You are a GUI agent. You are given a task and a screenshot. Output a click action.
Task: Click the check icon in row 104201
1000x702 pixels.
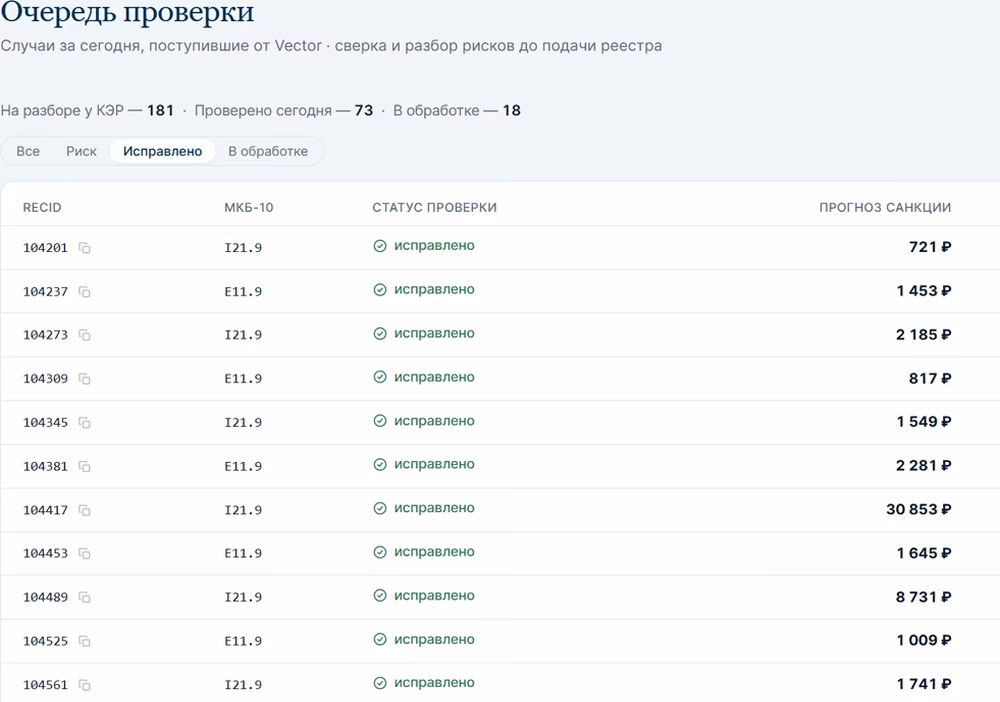(x=380, y=246)
